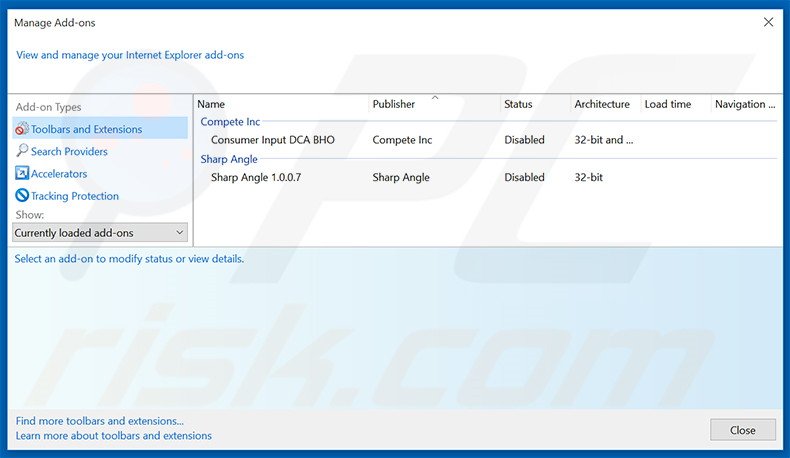Click the Tracking Protection blocked icon
Viewport: 790px width, 458px height.
pos(22,195)
